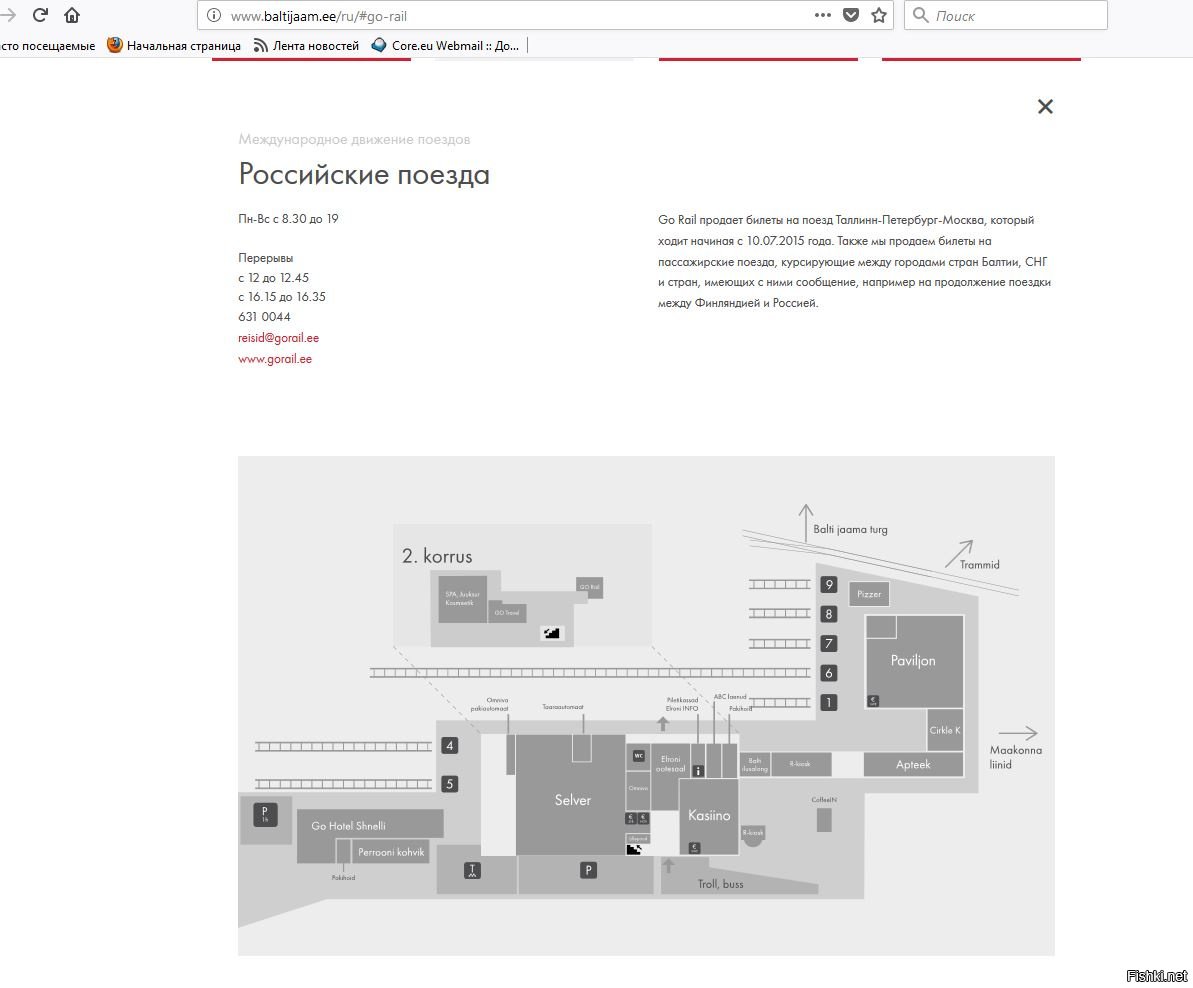This screenshot has height=988, width=1193.
Task: Reload the current page
Action: (x=40, y=14)
